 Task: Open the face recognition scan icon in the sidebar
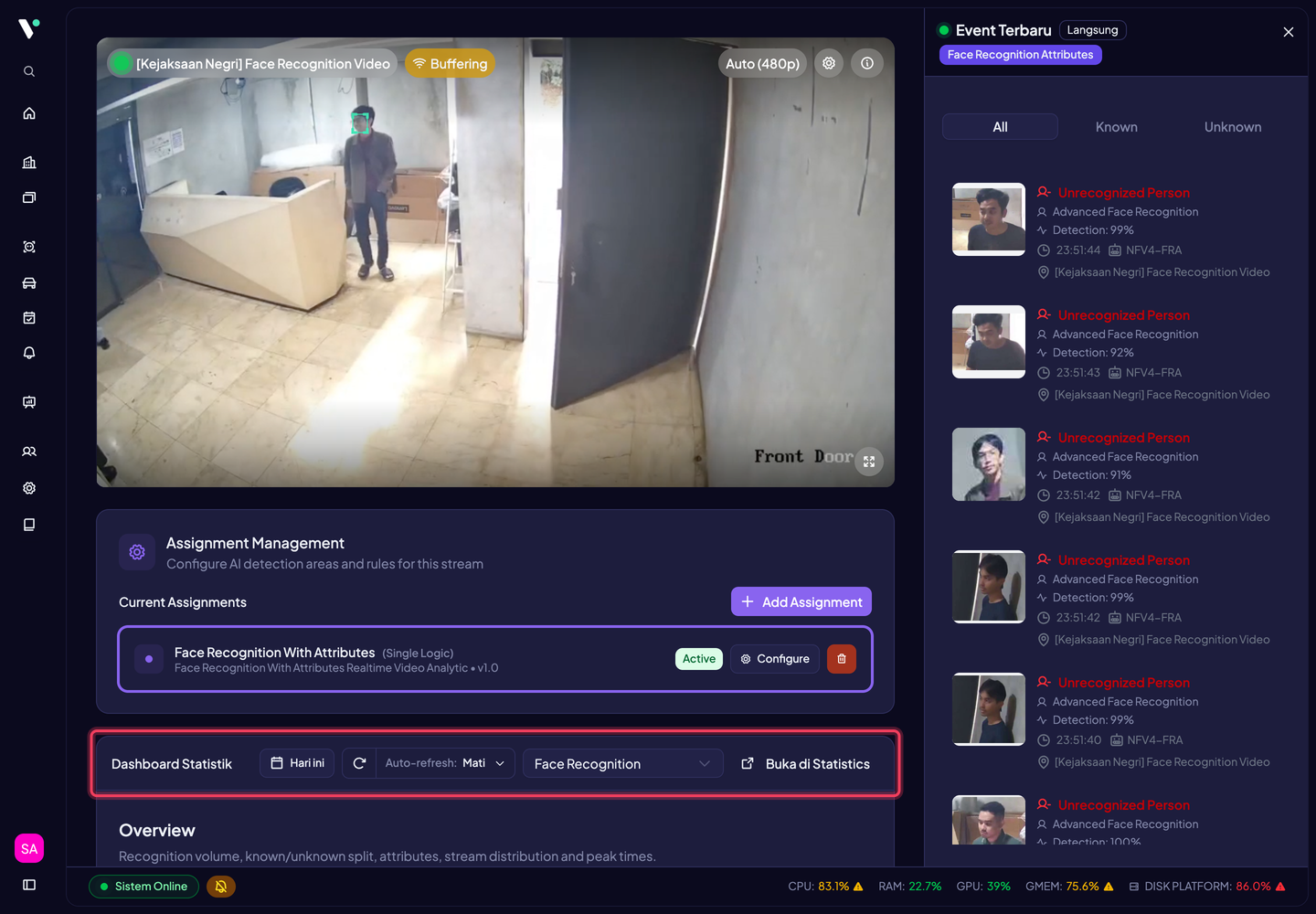point(29,247)
